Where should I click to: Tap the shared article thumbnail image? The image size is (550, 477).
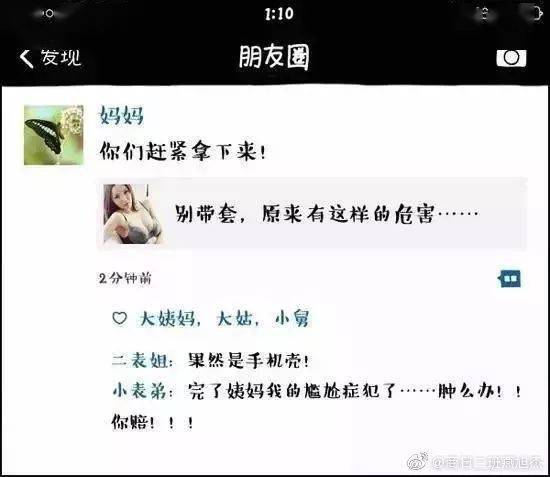(x=133, y=214)
